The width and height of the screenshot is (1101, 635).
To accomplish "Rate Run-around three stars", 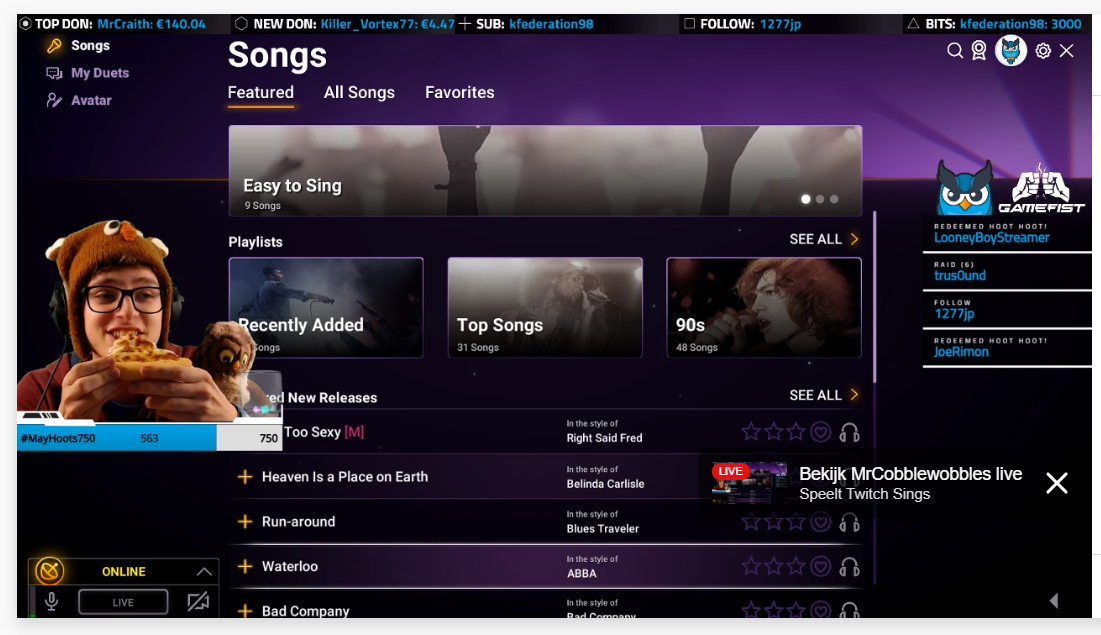I will tap(796, 522).
